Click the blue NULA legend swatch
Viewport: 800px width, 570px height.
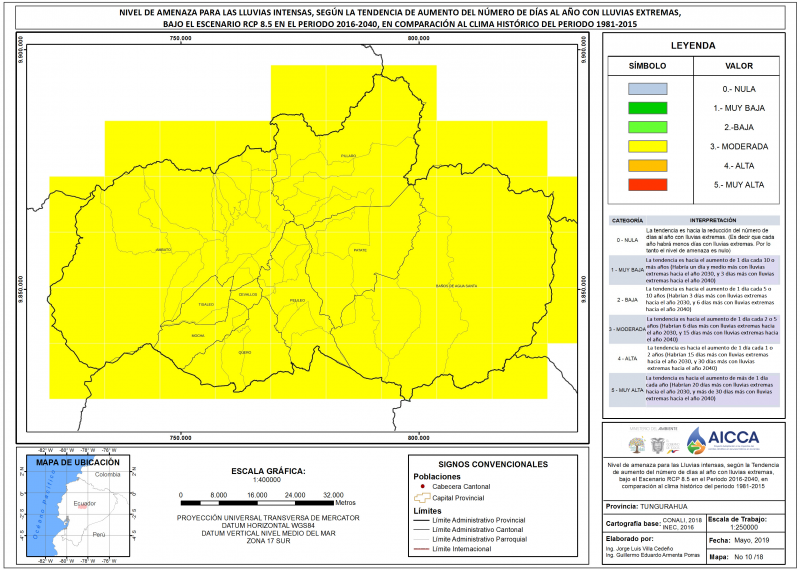(647, 89)
